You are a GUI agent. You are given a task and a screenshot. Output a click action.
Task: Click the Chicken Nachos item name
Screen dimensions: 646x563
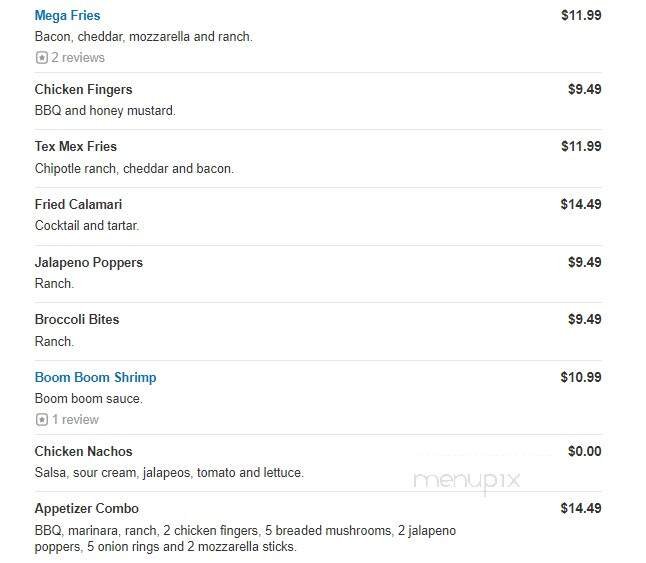[x=83, y=452]
